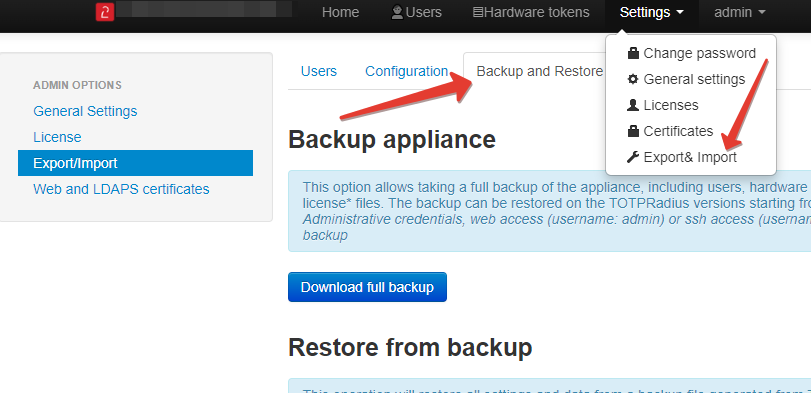
Task: Click the gear icon next to General settings
Action: click(633, 79)
